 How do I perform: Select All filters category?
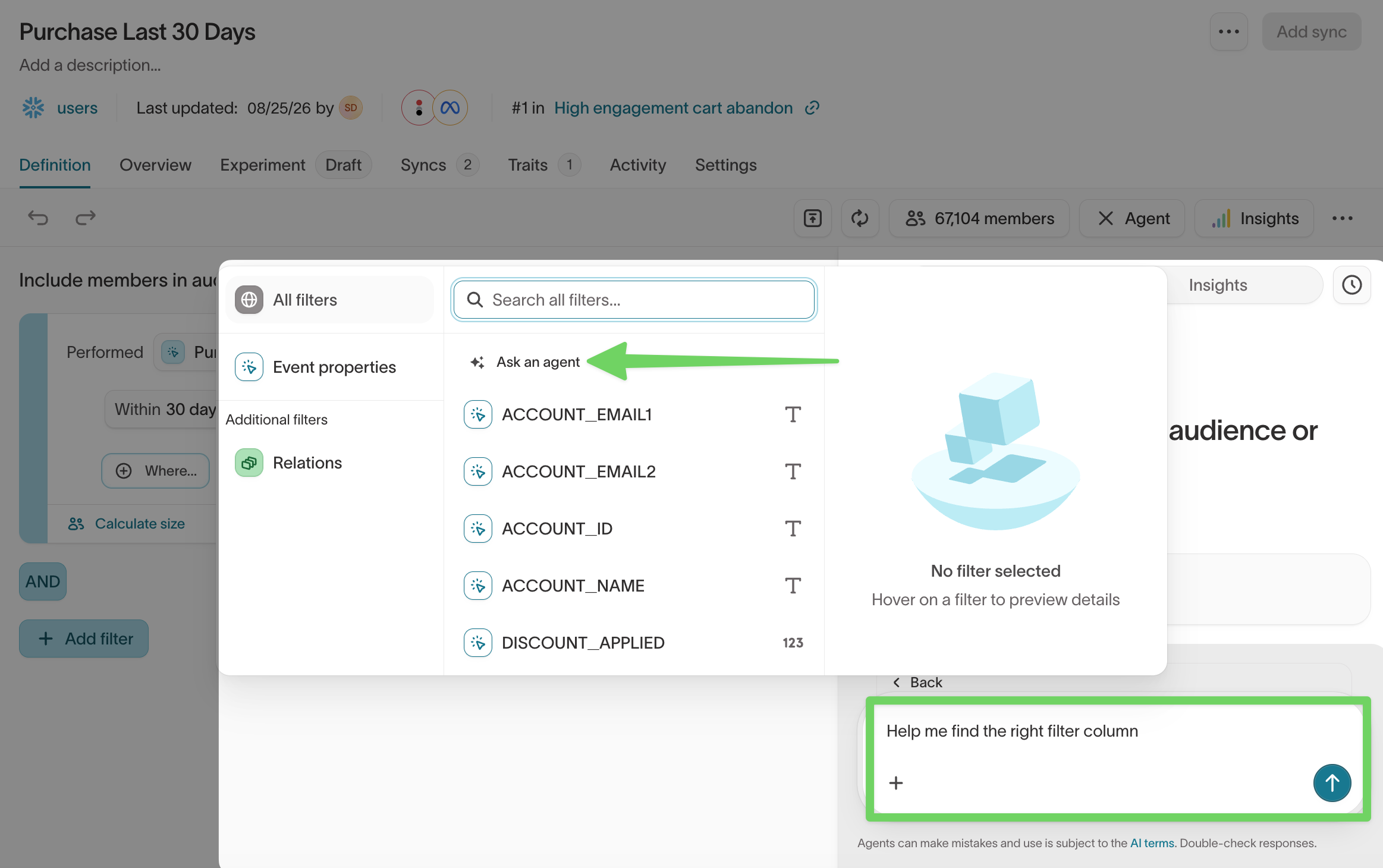tap(330, 300)
